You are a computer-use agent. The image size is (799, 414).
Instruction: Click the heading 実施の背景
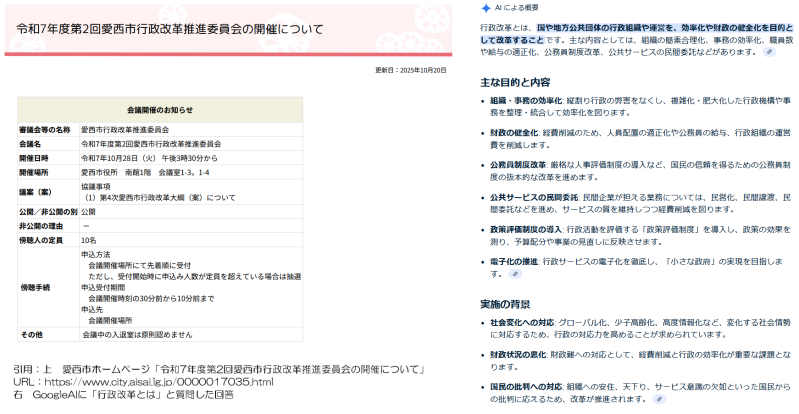coord(505,304)
